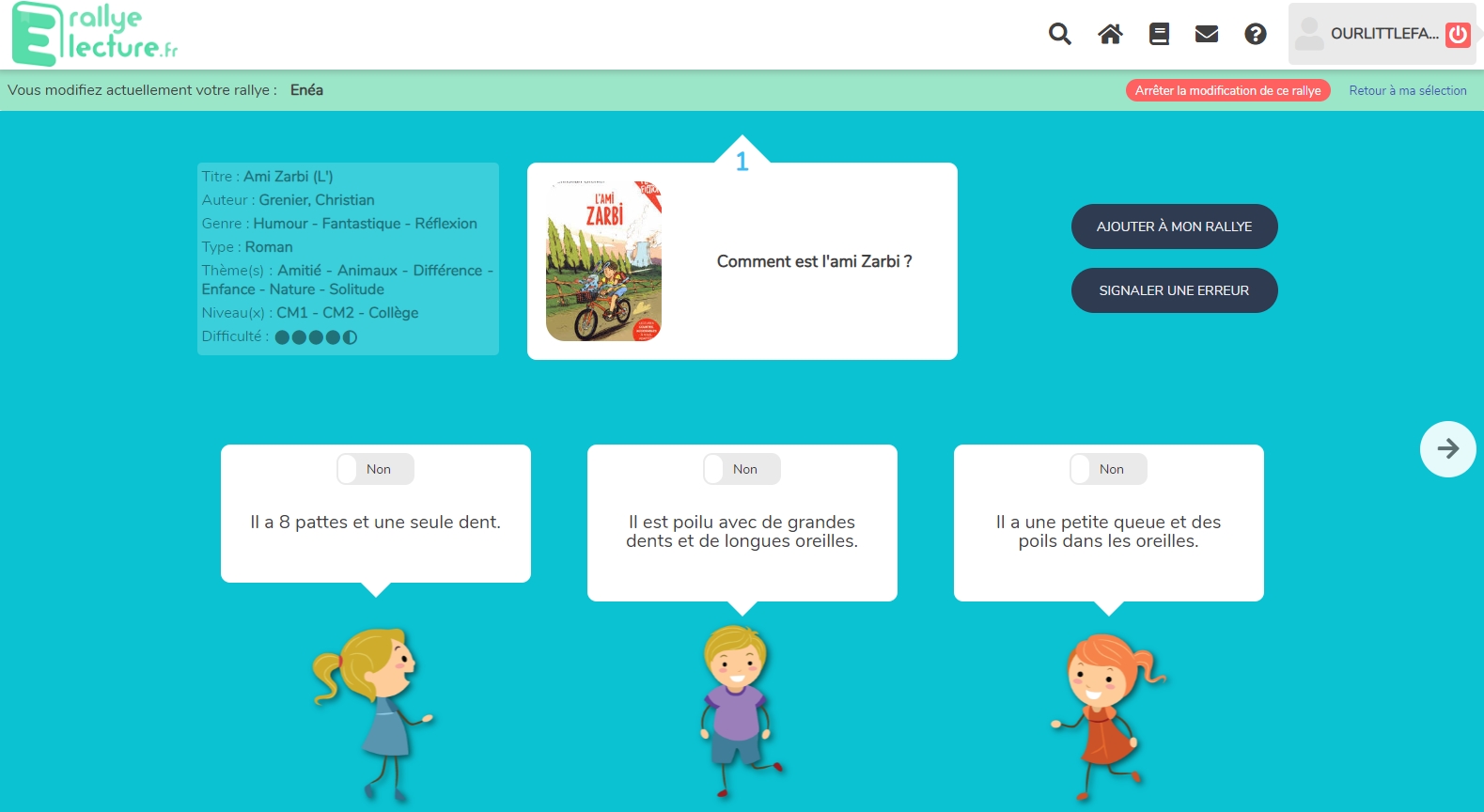Open the book library icon

[x=1159, y=35]
